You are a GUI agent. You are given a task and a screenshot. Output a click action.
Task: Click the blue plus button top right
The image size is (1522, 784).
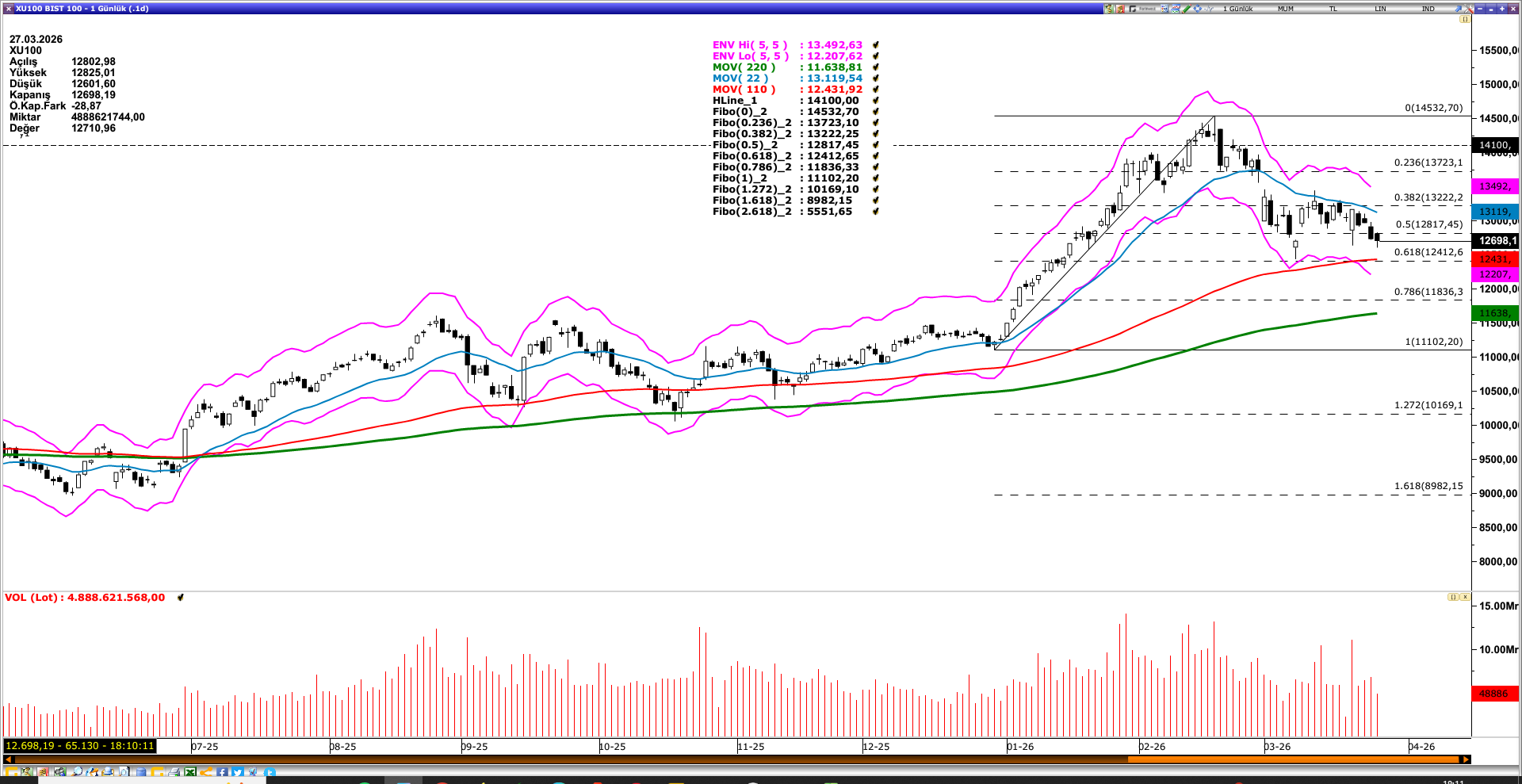click(1503, 9)
